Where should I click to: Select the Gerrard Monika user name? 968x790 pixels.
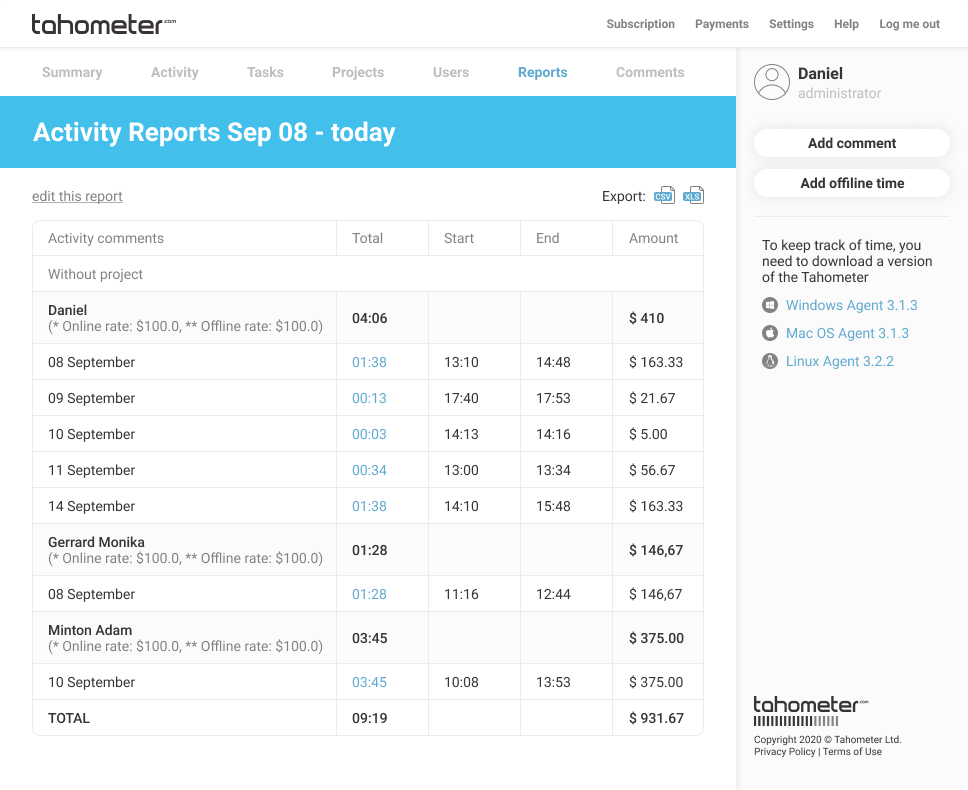coord(96,543)
